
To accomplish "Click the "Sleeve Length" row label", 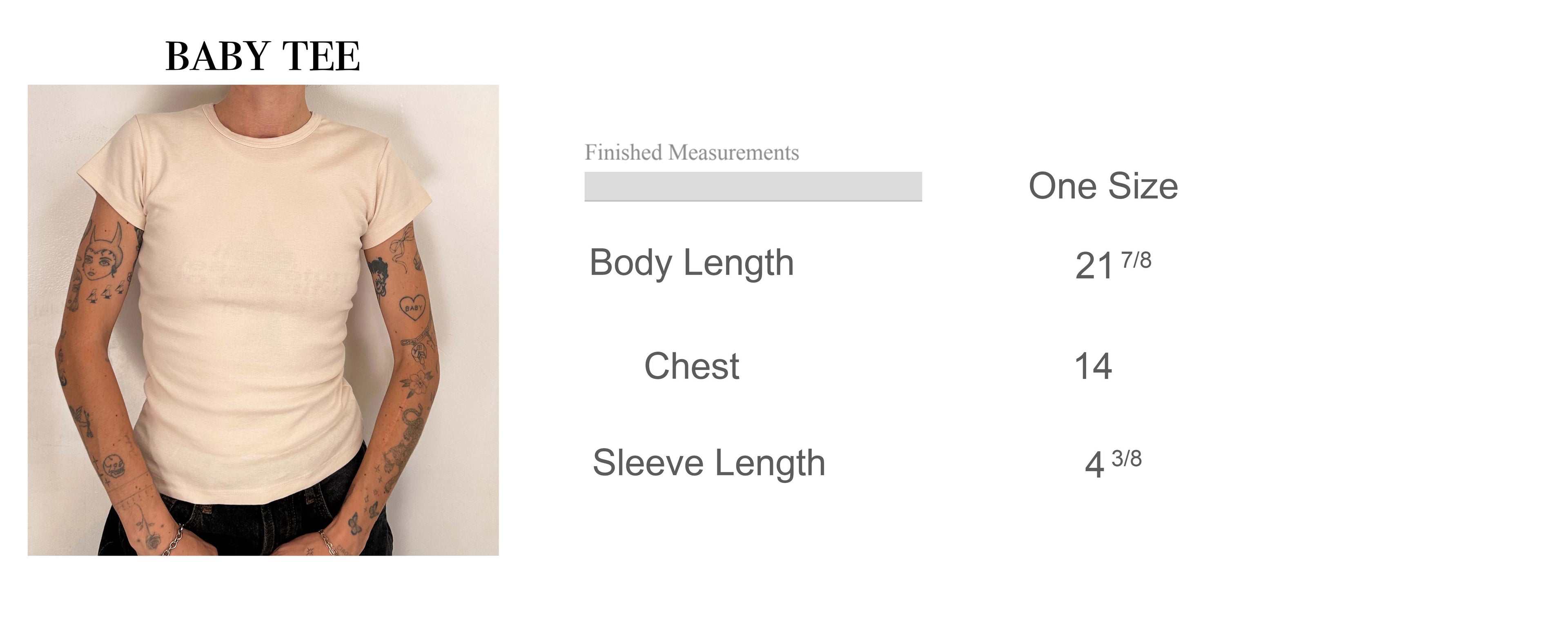I will (x=708, y=463).
